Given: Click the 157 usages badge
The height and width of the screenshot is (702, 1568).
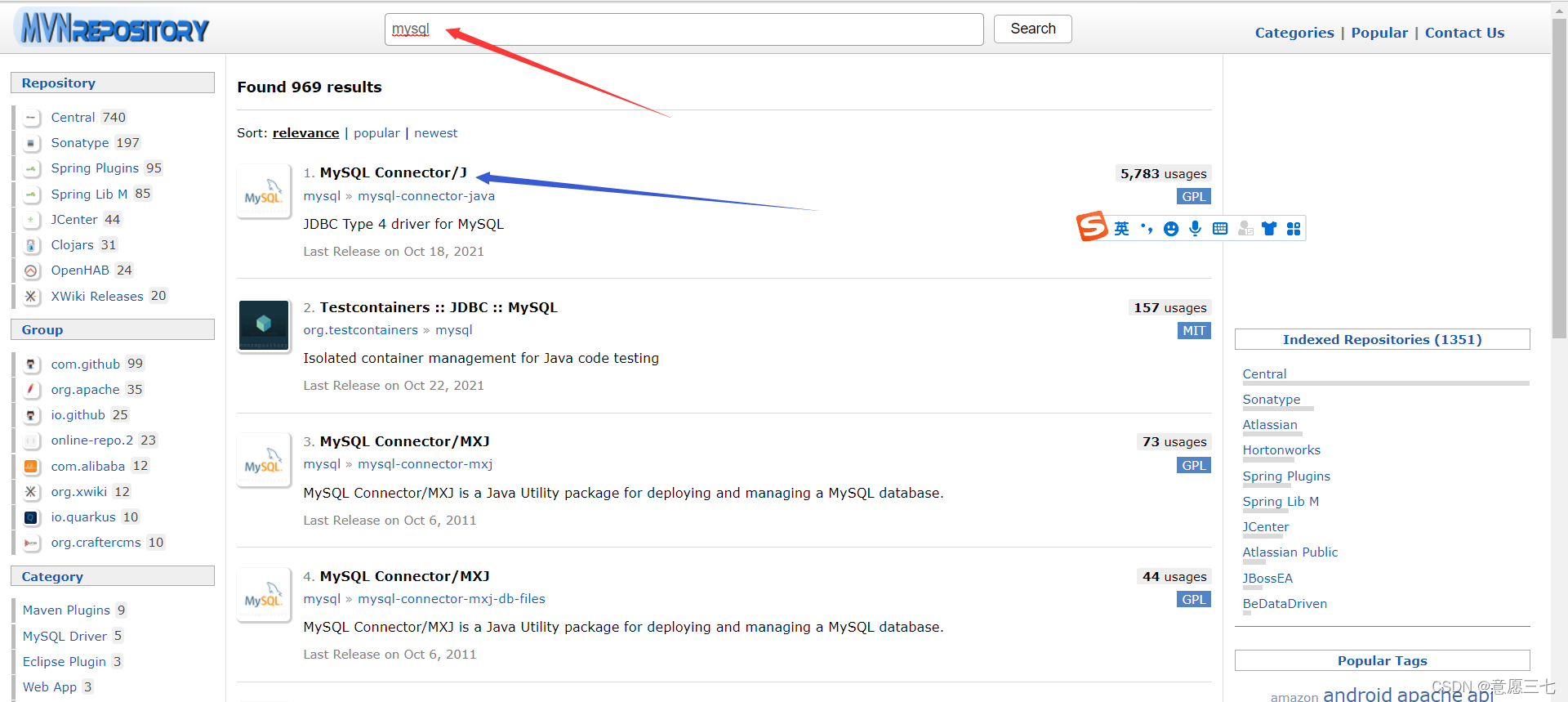Looking at the screenshot, I should pos(1169,307).
